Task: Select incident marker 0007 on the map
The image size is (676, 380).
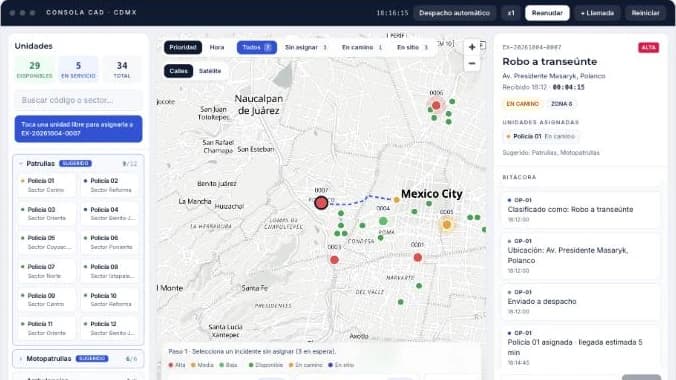Action: pyautogui.click(x=321, y=202)
